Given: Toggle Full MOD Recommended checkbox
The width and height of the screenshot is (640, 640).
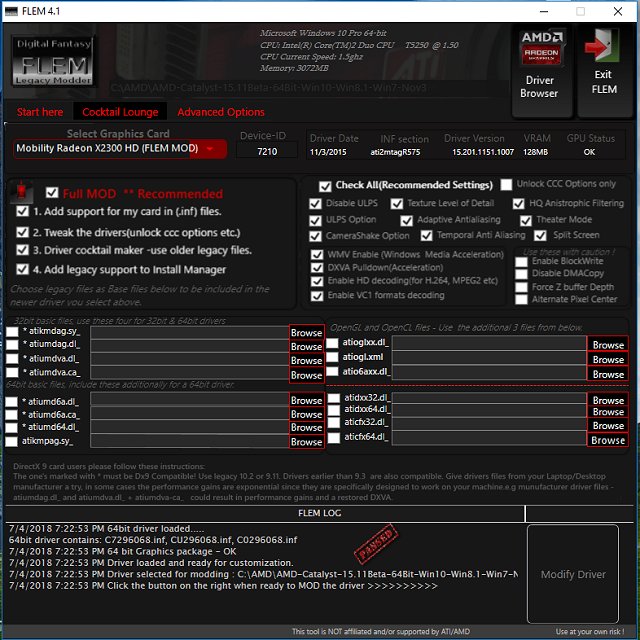Looking at the screenshot, I should [x=52, y=192].
